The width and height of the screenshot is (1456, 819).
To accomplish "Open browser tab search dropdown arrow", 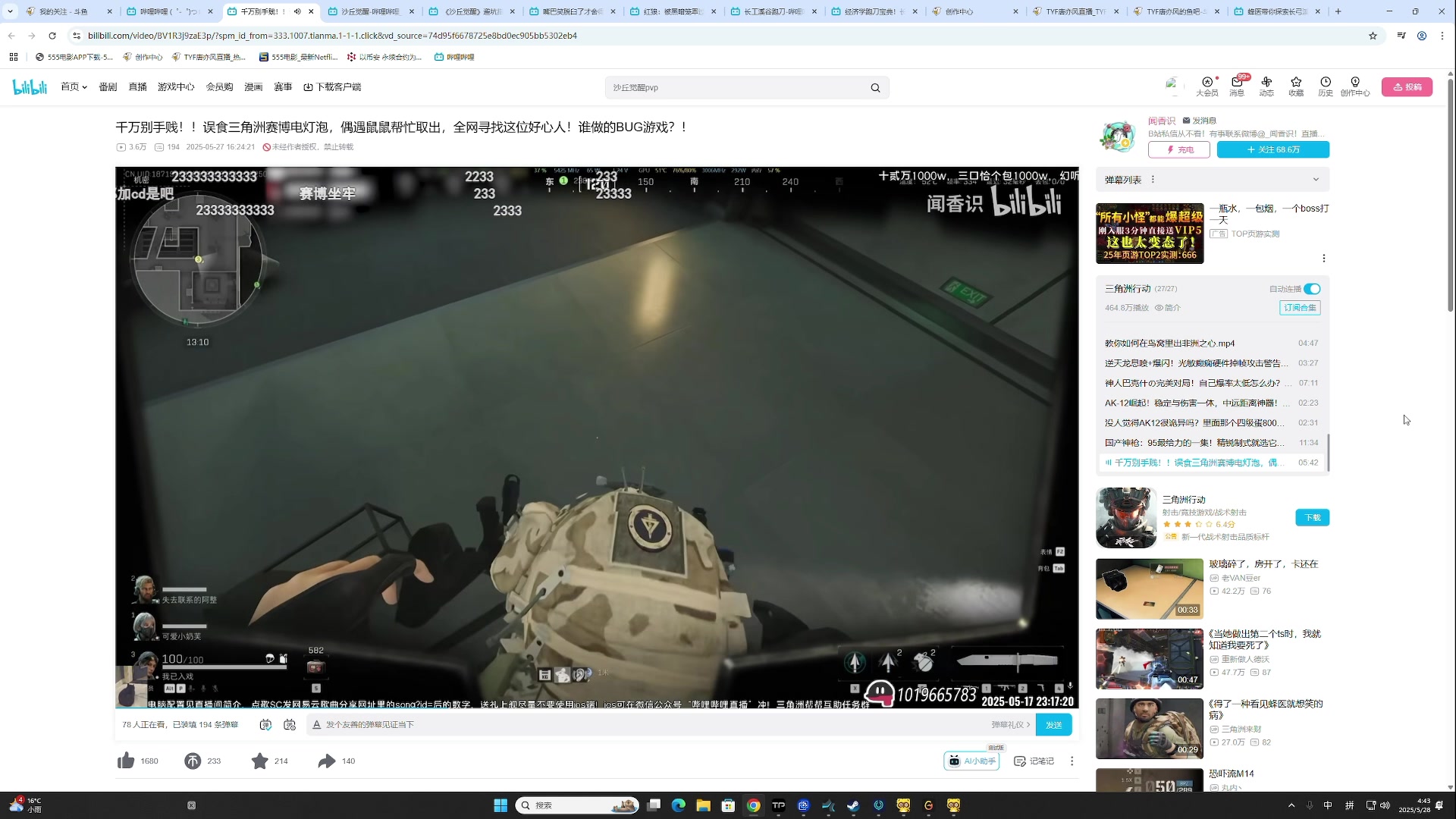I will pos(10,11).
